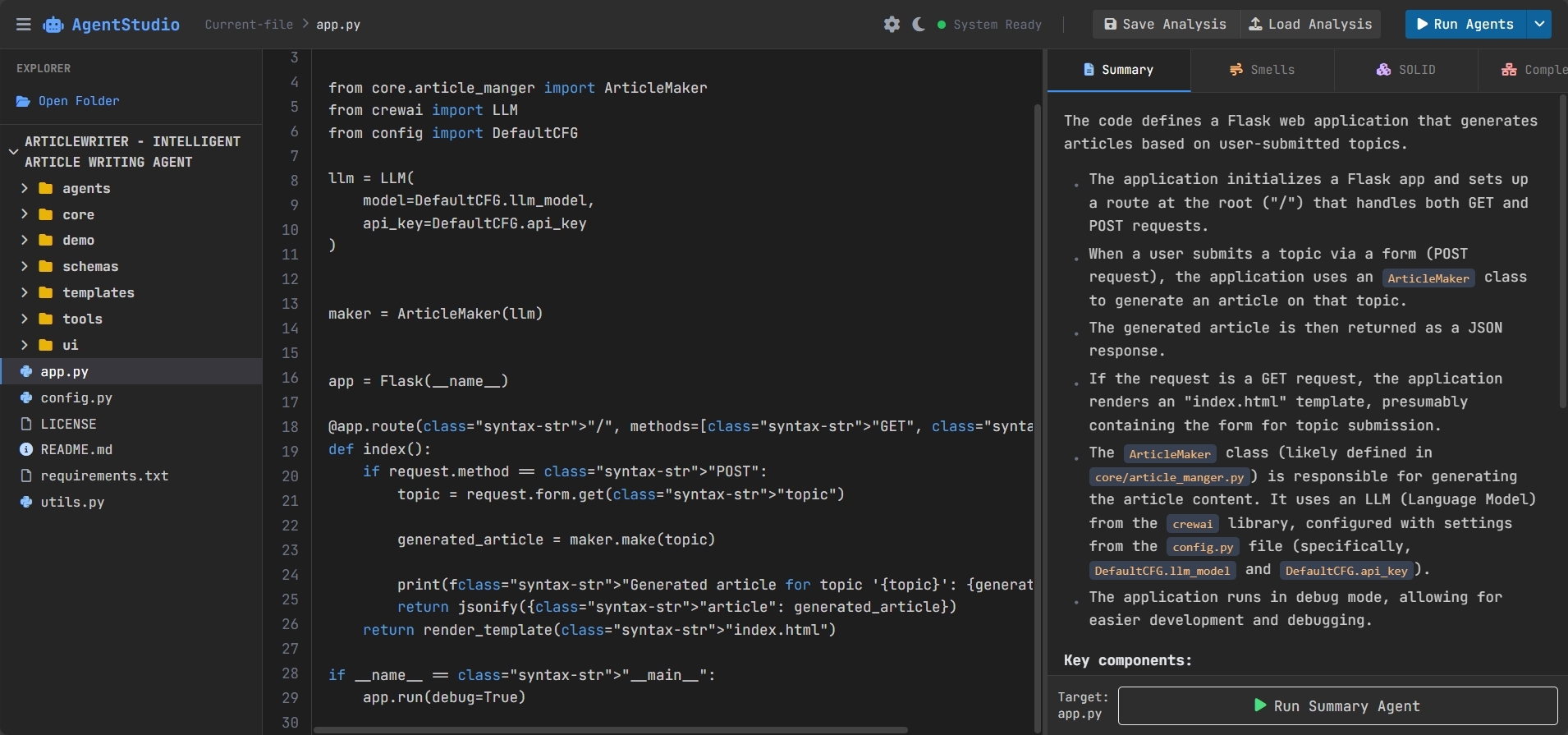1568x735 pixels.
Task: Click the file icon next to LICENSE
Action: click(26, 424)
